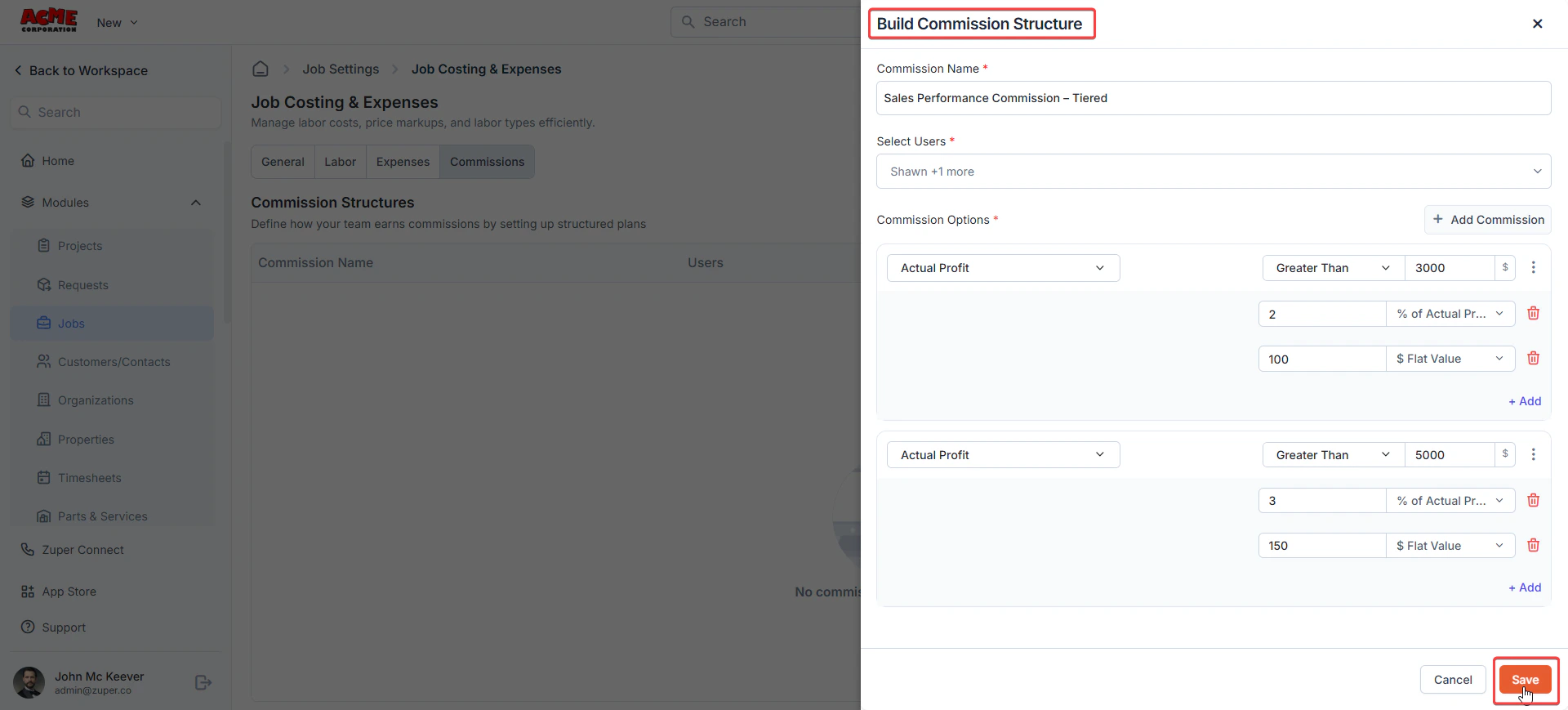Viewport: 1568px width, 710px height.
Task: Click the 3000 threshold value field
Action: click(x=1450, y=268)
